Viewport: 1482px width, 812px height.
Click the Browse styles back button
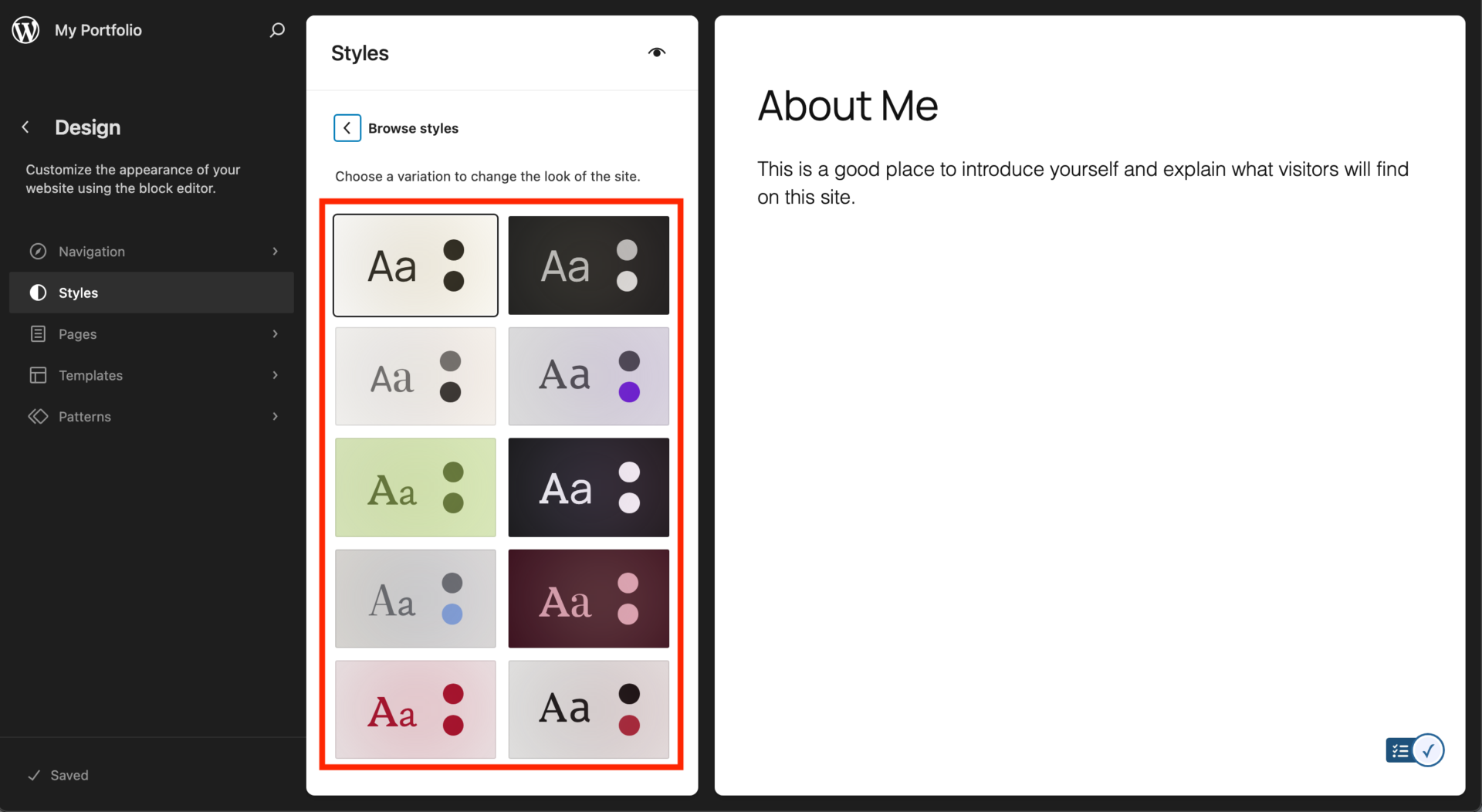tap(347, 128)
